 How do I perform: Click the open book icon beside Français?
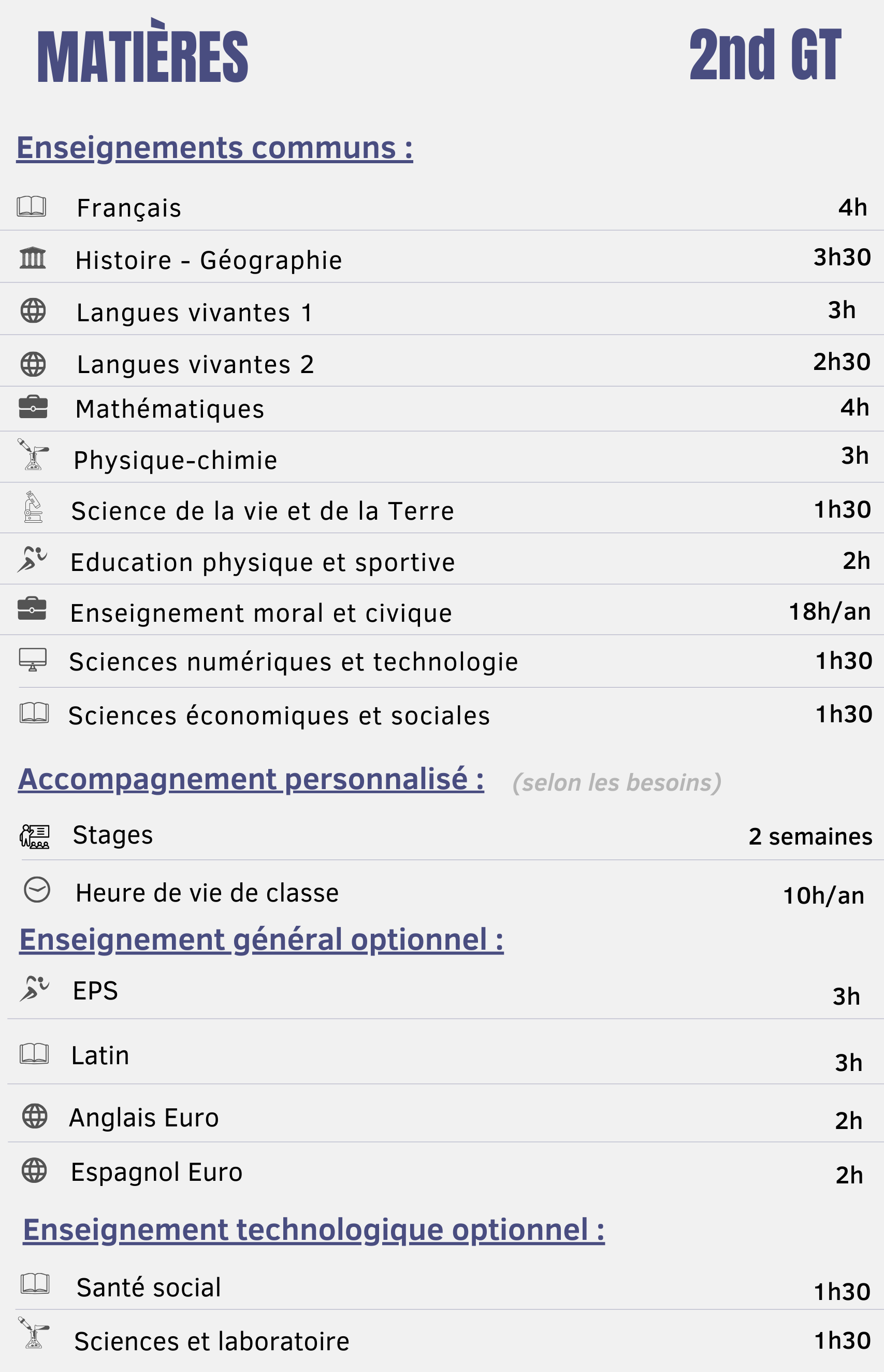(32, 206)
